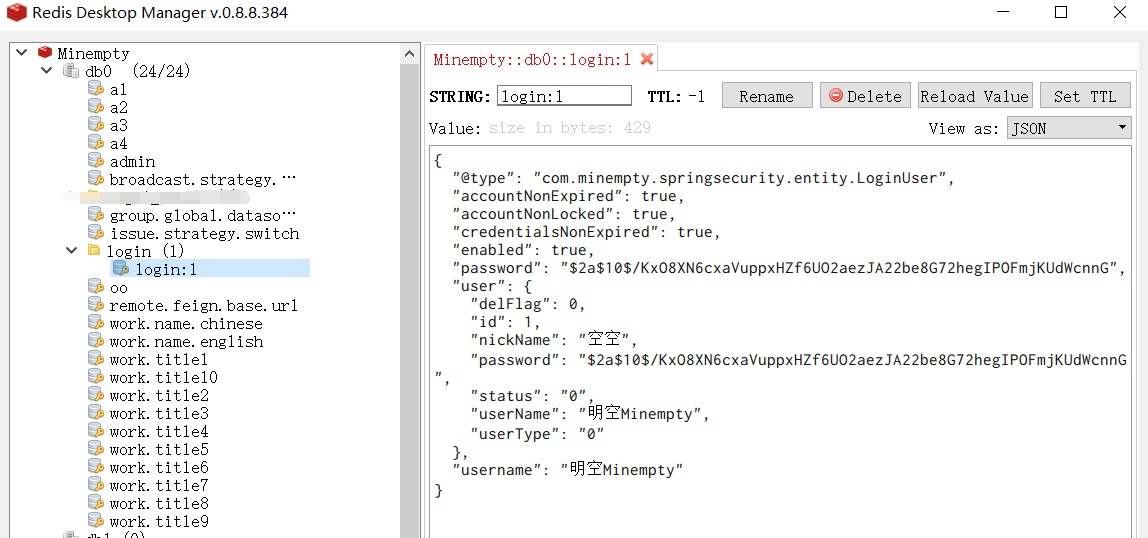Click the Reload Value button
This screenshot has width=1148, height=538.
[974, 96]
